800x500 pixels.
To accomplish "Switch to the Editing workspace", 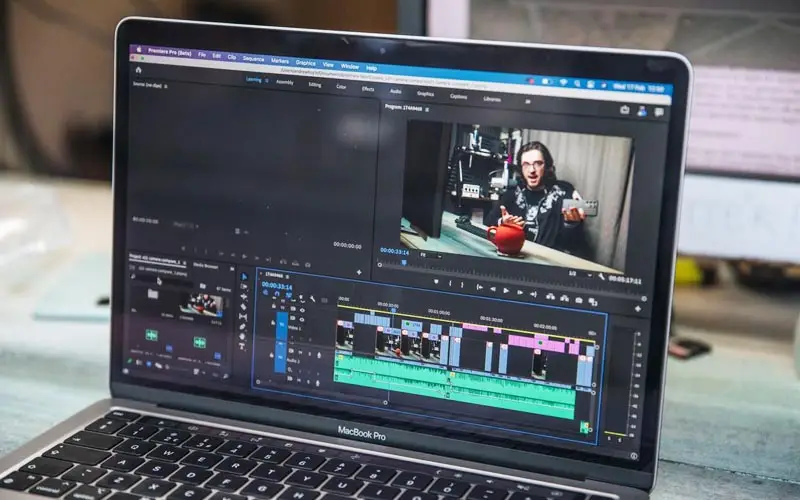I will point(314,85).
